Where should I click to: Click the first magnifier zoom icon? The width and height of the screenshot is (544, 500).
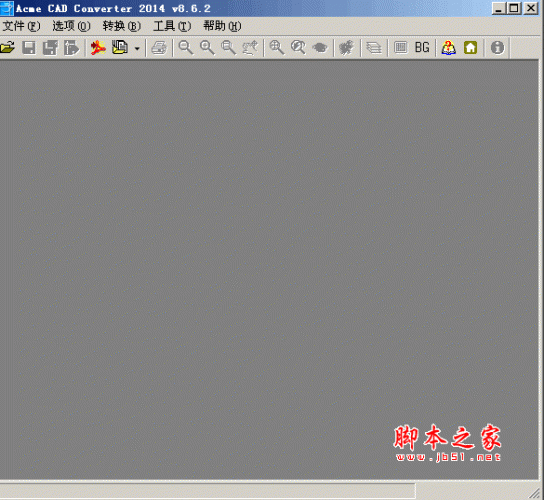coord(186,48)
